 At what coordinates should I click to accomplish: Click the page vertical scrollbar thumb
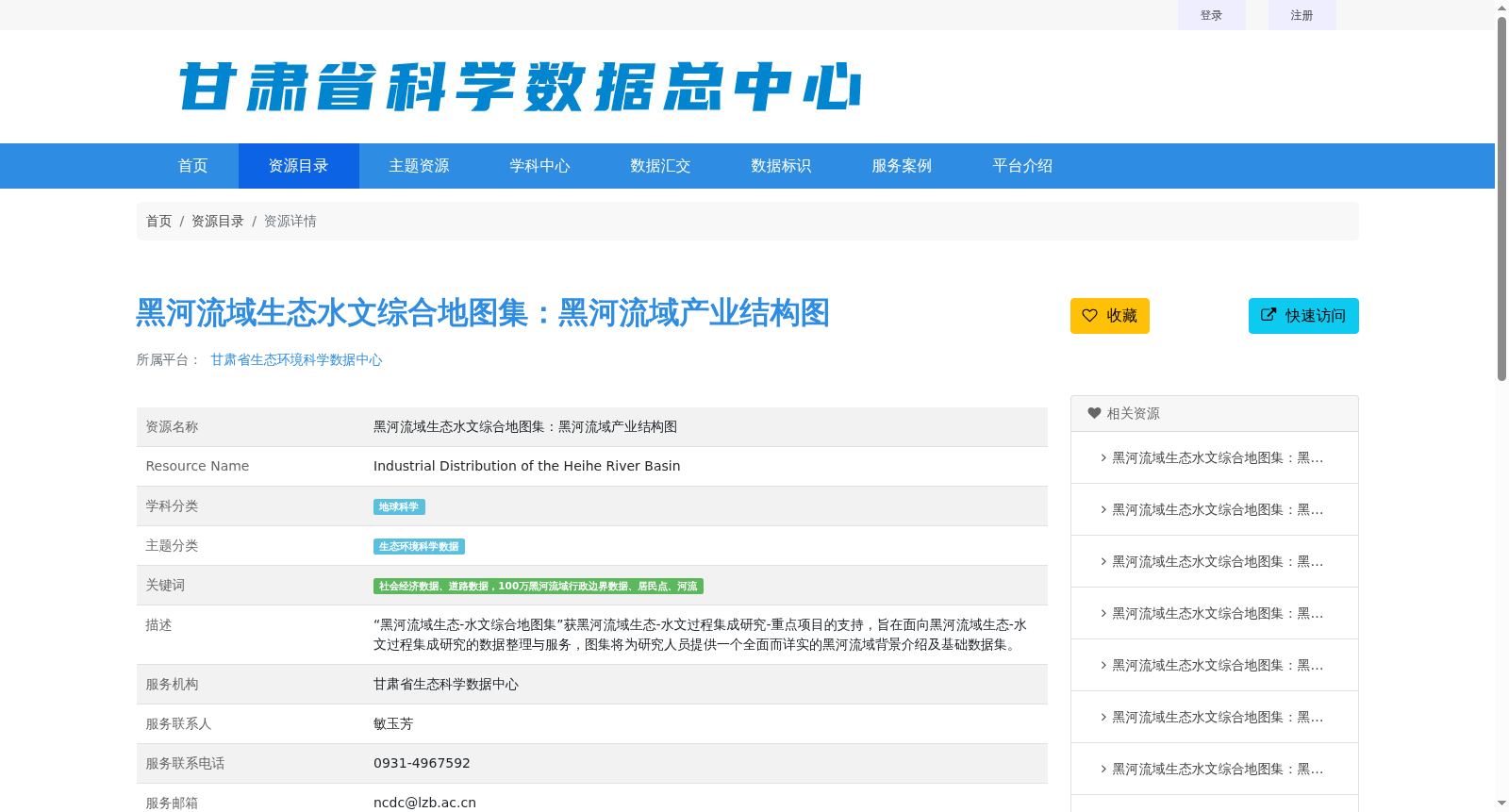click(x=1501, y=198)
